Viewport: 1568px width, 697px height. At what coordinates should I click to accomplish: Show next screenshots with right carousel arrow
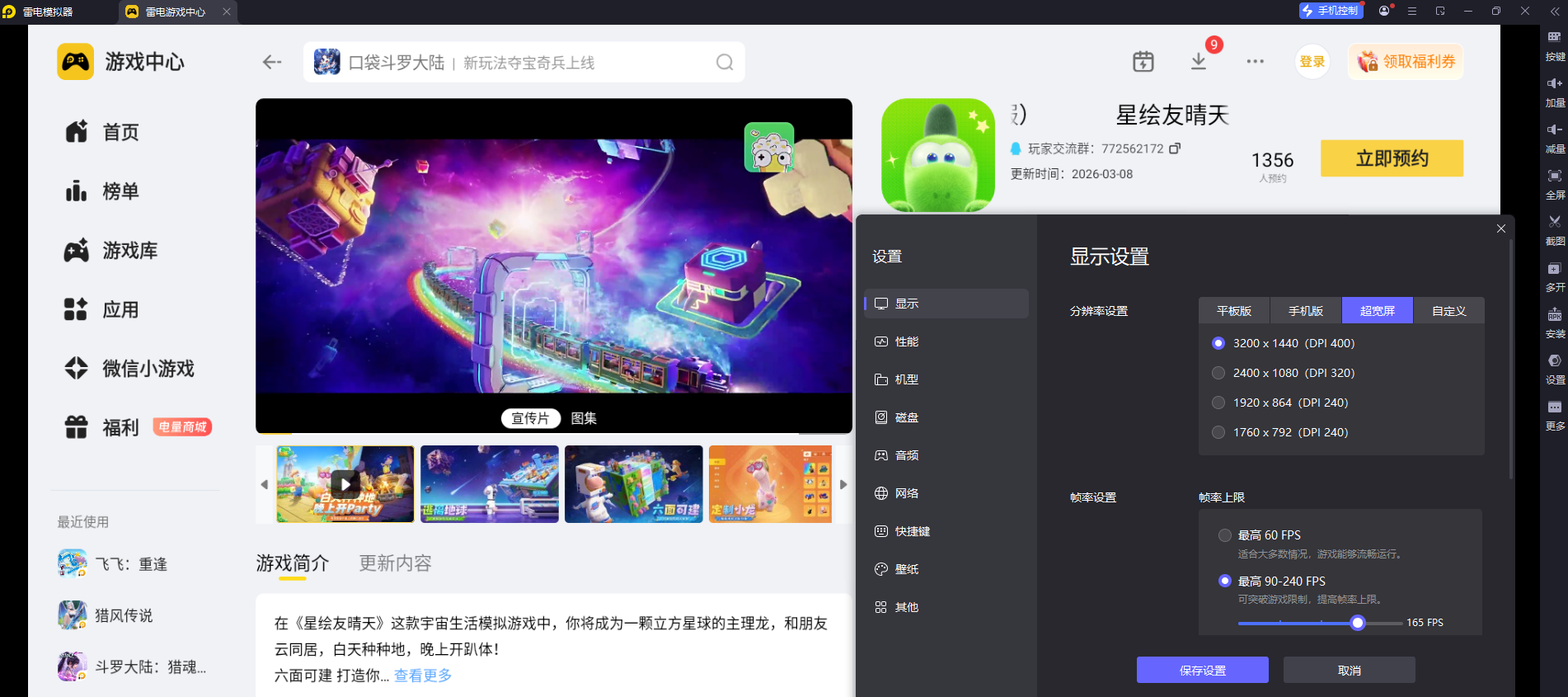[x=843, y=484]
